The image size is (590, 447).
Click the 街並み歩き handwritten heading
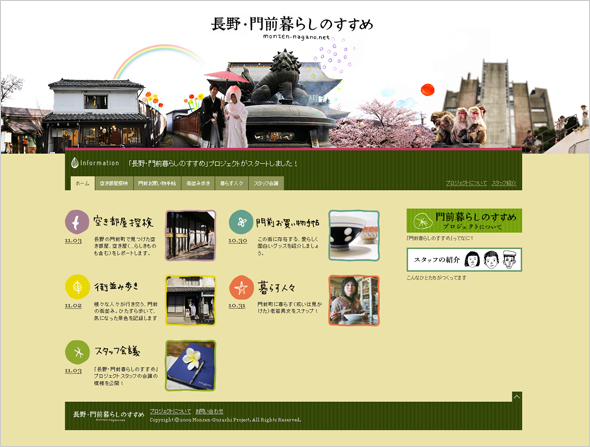pos(116,287)
